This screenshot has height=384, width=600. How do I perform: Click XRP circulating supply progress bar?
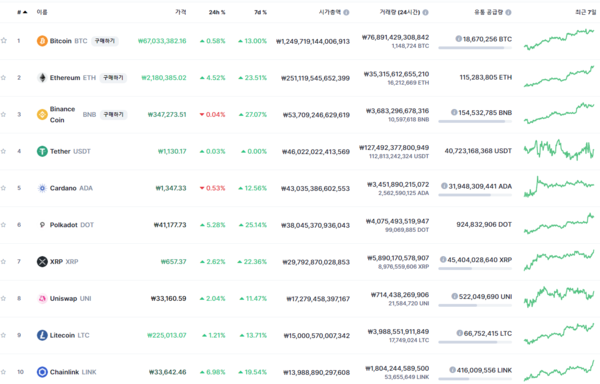pyautogui.click(x=475, y=268)
